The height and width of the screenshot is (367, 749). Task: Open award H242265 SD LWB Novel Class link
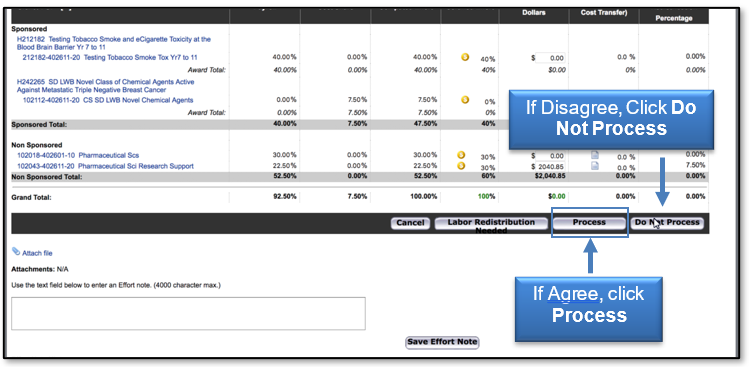106,86
